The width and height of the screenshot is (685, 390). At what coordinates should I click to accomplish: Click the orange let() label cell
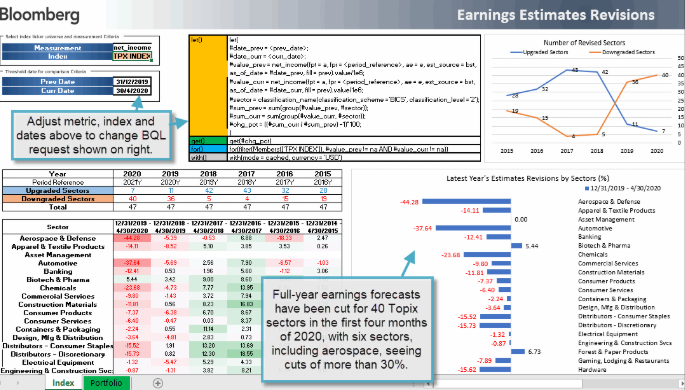208,86
